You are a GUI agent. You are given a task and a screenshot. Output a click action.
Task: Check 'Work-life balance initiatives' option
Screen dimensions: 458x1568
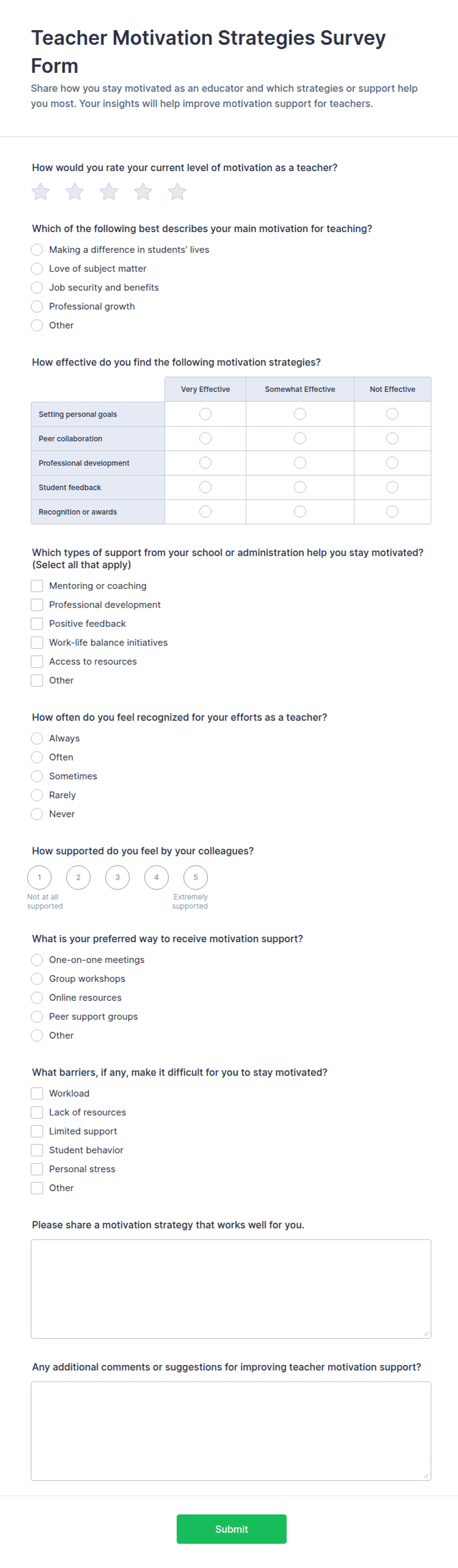coord(37,642)
